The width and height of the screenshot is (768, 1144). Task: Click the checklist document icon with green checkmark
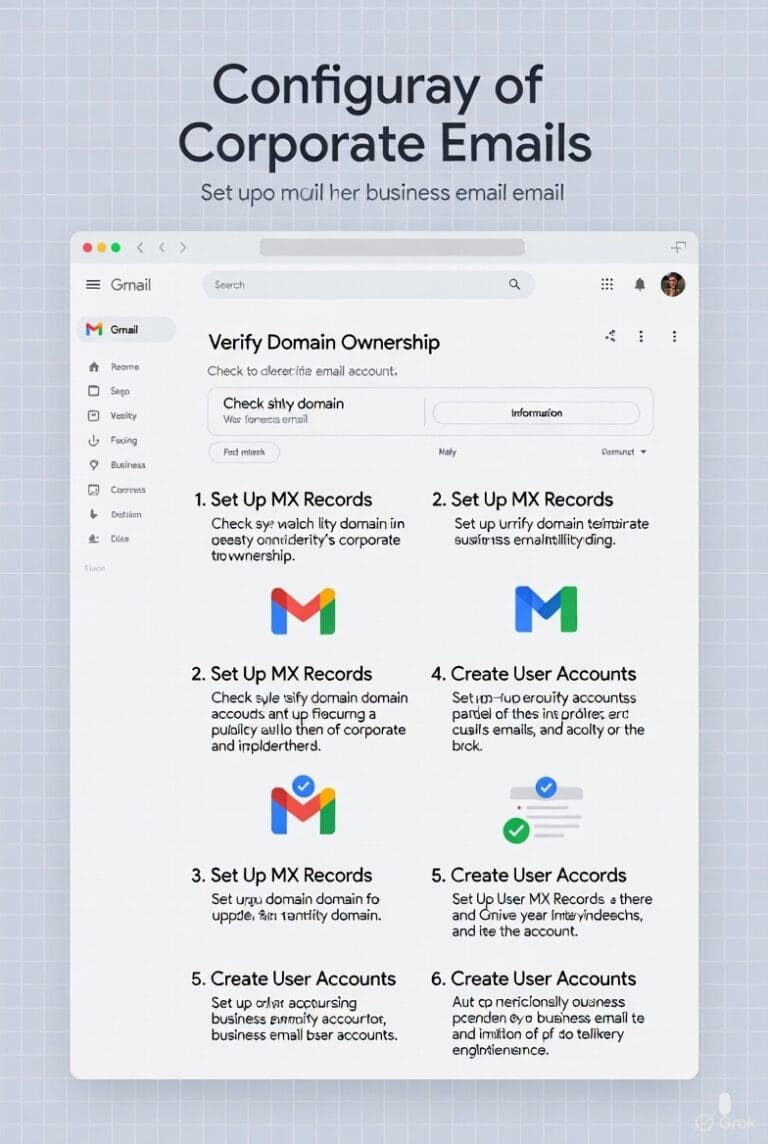(543, 810)
